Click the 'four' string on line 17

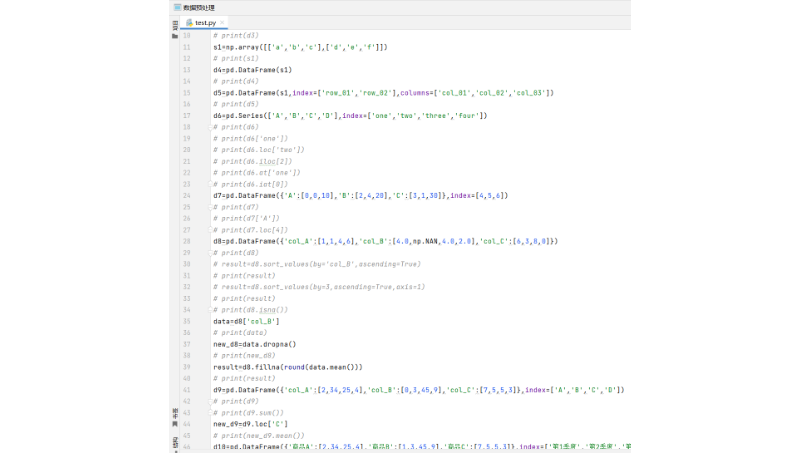pos(467,116)
